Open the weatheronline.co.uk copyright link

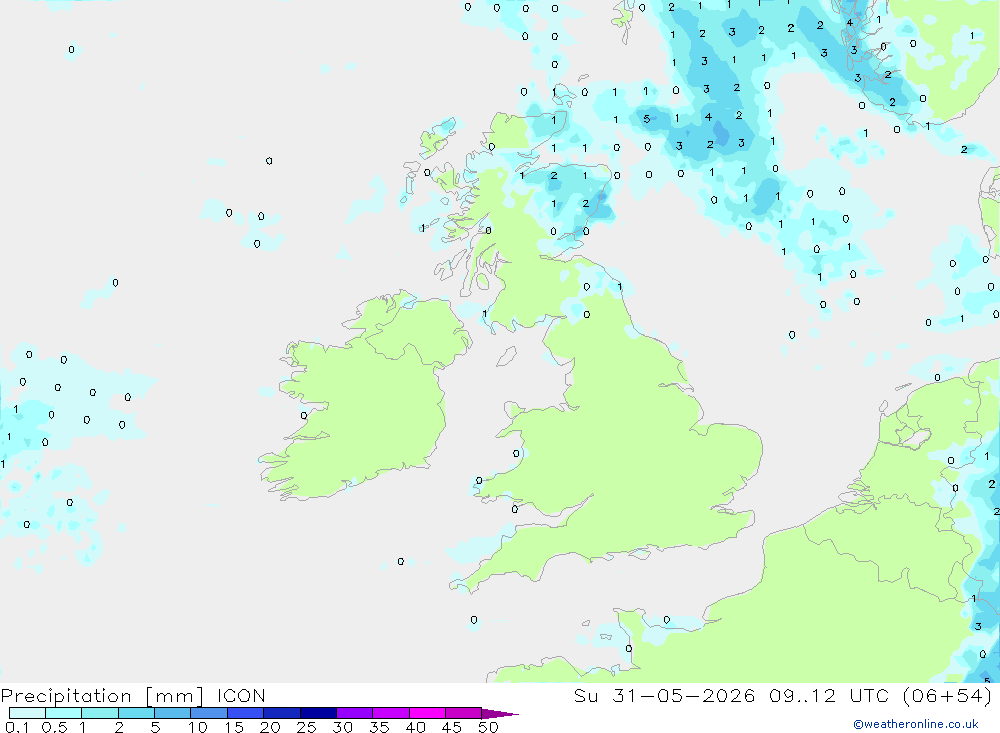pyautogui.click(x=916, y=724)
